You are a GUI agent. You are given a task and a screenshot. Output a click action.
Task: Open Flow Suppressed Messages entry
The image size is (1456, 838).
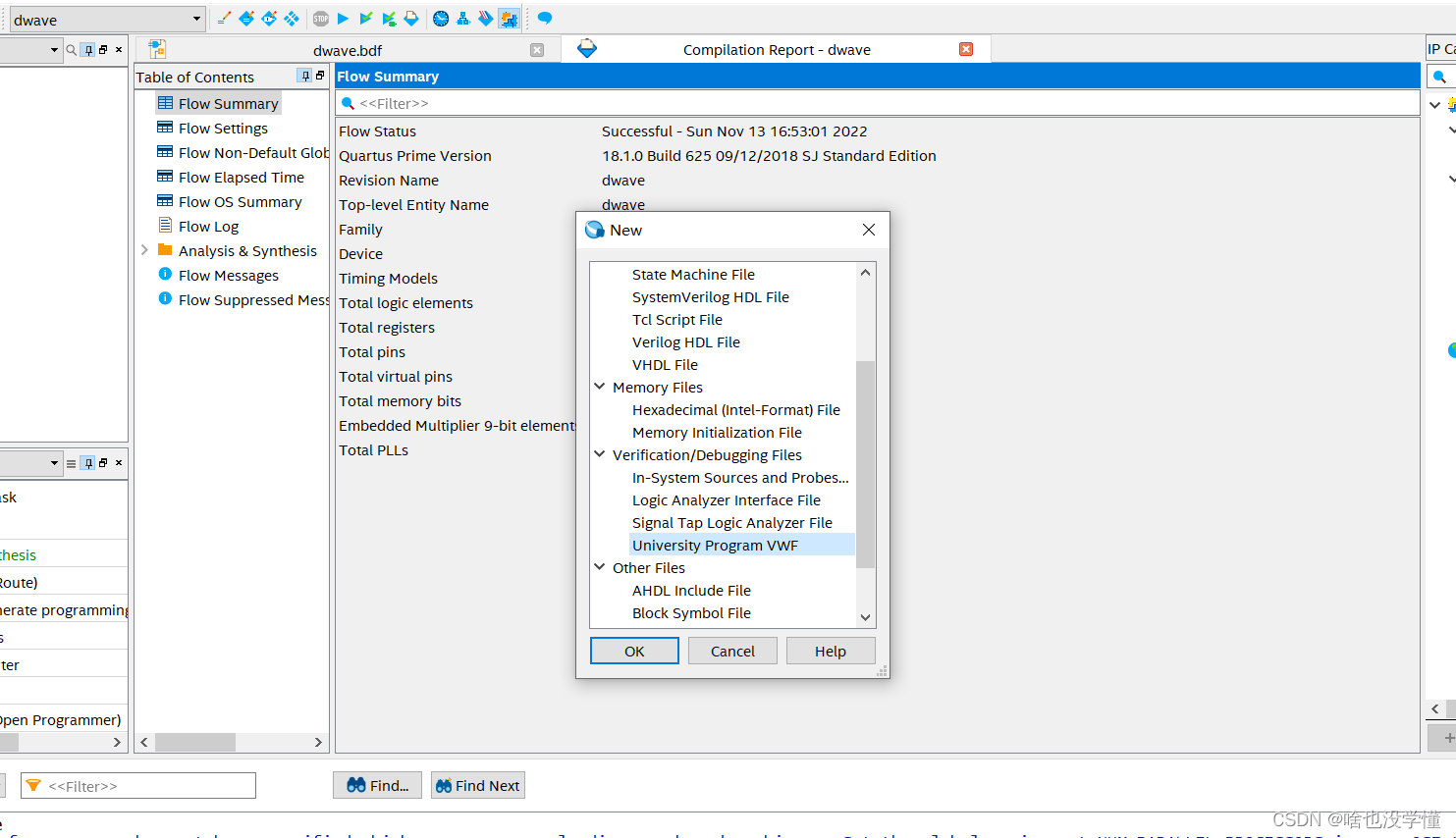tap(243, 299)
